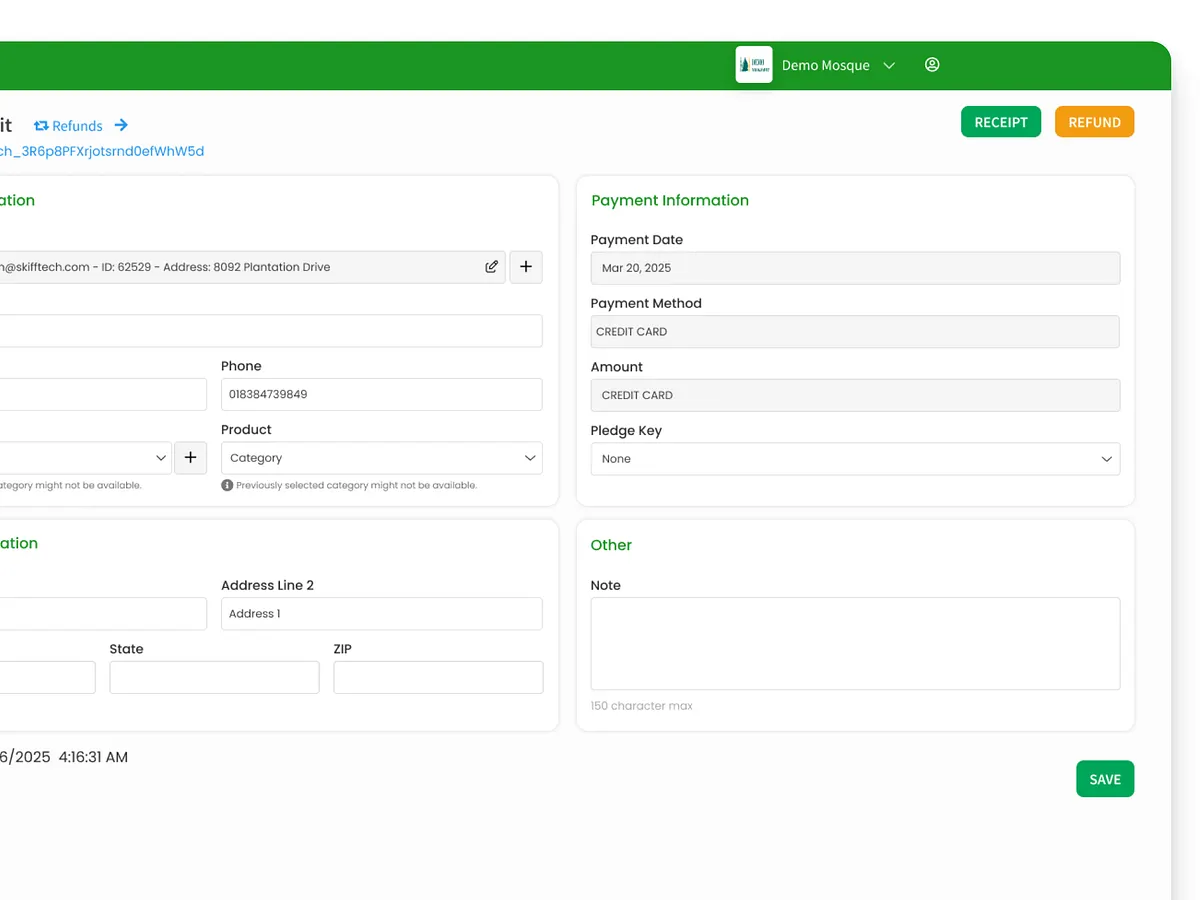The image size is (1200, 900).
Task: Expand the Demo Mosque organization dropdown
Action: pos(889,66)
